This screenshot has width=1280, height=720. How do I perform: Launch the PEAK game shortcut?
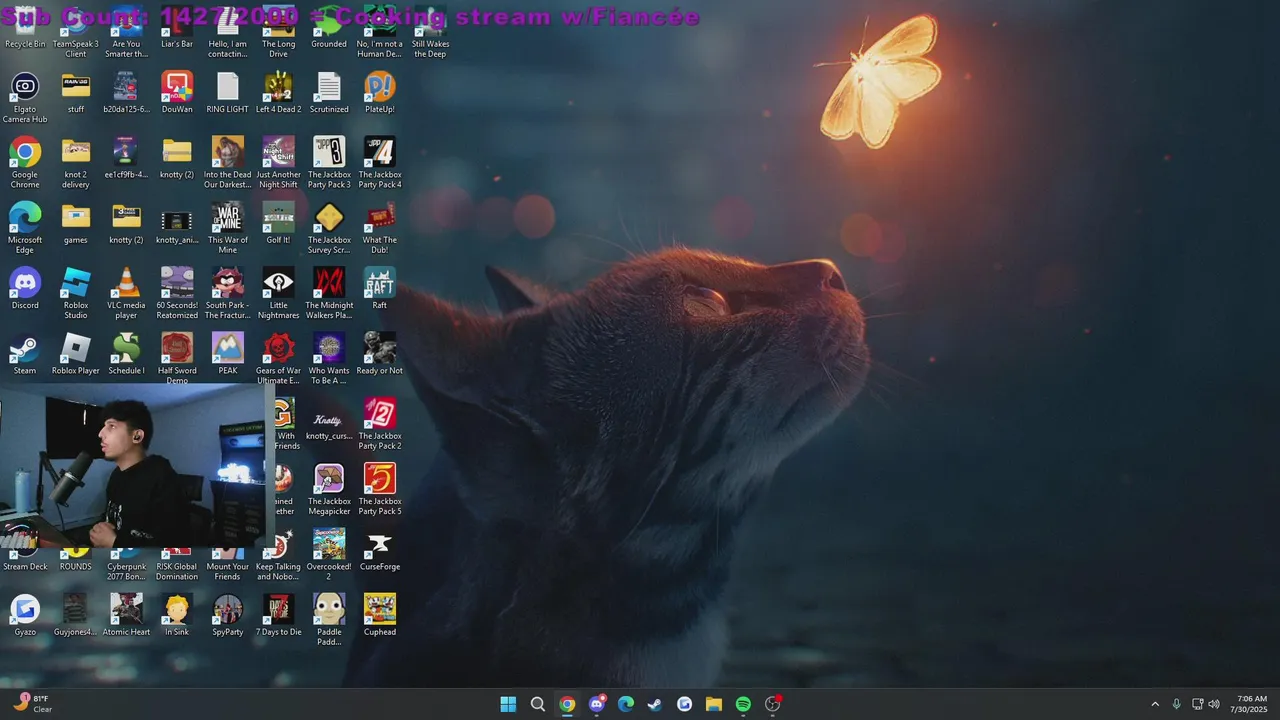(228, 353)
